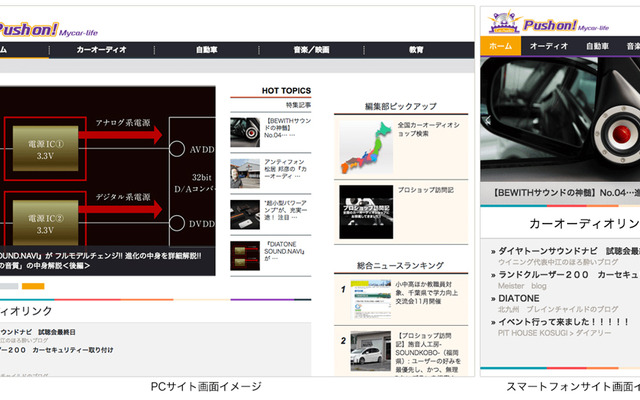The image size is (640, 400).
Task: Click ウイニング代表中江のほろ酔いブログ on the smartphone site
Action: tap(558, 262)
